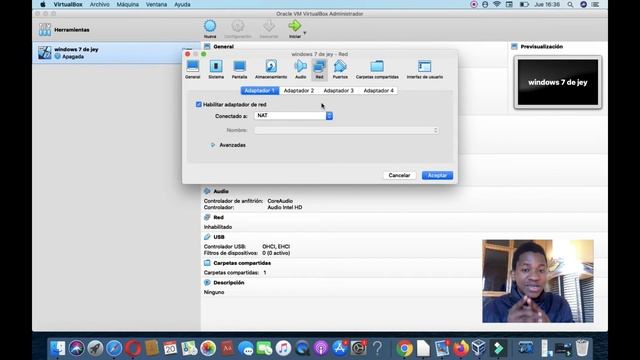Open Firefox from the dock
This screenshot has height=360, width=640.
coord(460,348)
